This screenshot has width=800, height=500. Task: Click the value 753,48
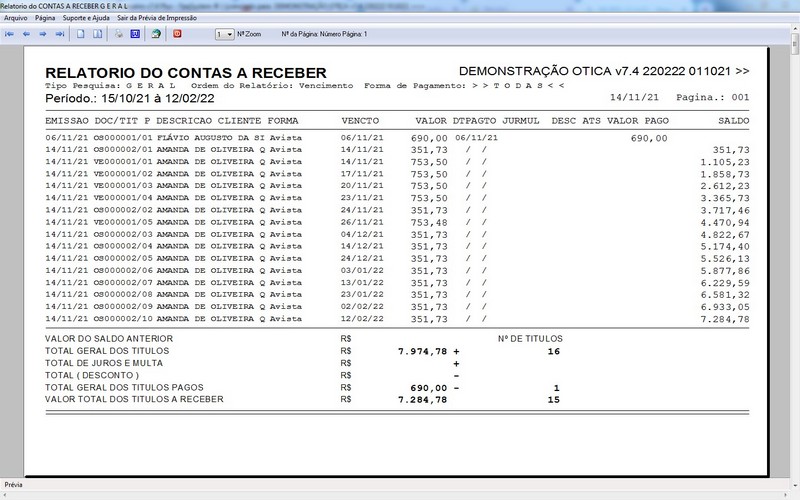429,222
